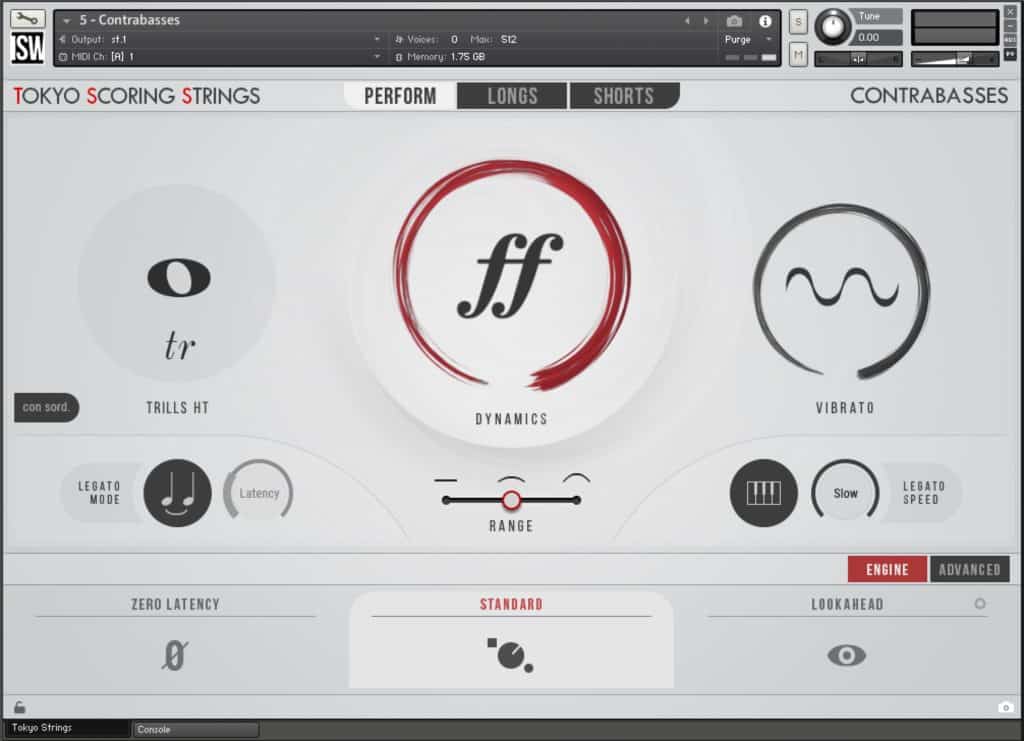Screen dimensions: 1024x741
Task: Go to previous instrument arrow
Action: click(x=687, y=22)
